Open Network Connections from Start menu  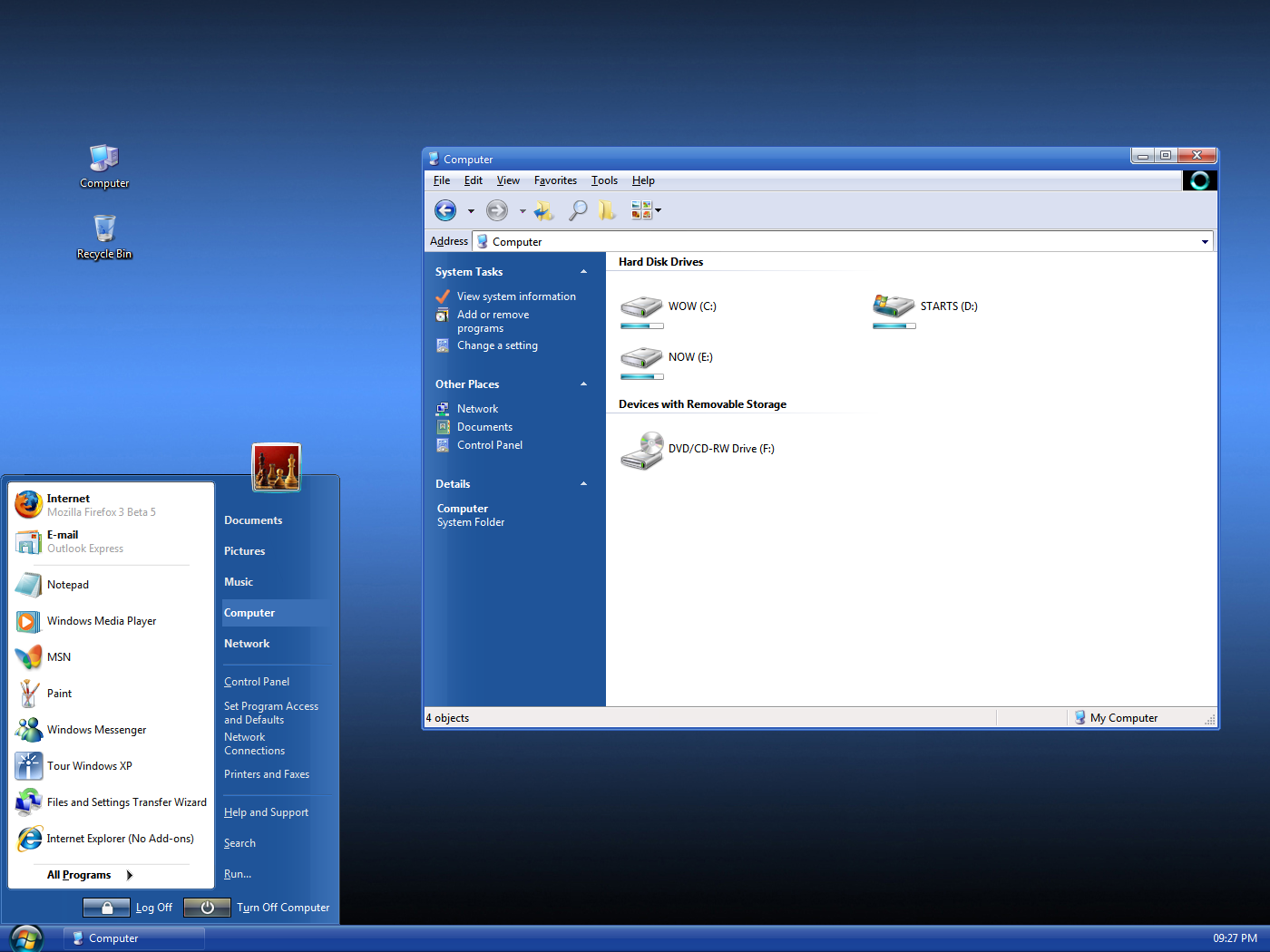pyautogui.click(x=254, y=743)
